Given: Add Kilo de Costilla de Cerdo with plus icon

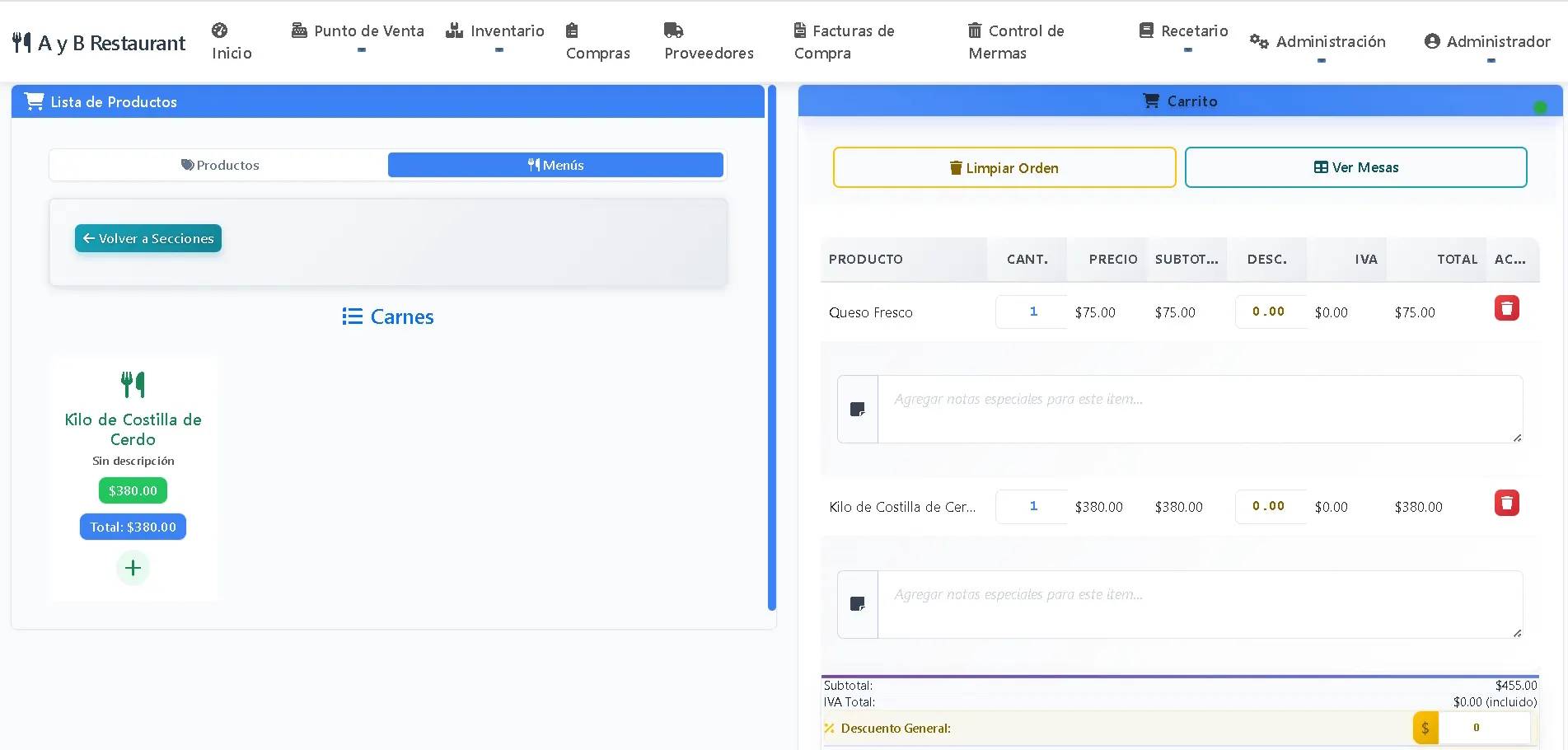Looking at the screenshot, I should 133,568.
